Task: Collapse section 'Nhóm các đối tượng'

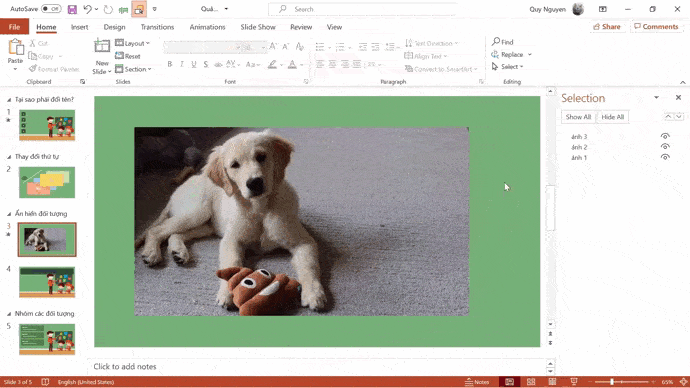Action: [9, 314]
